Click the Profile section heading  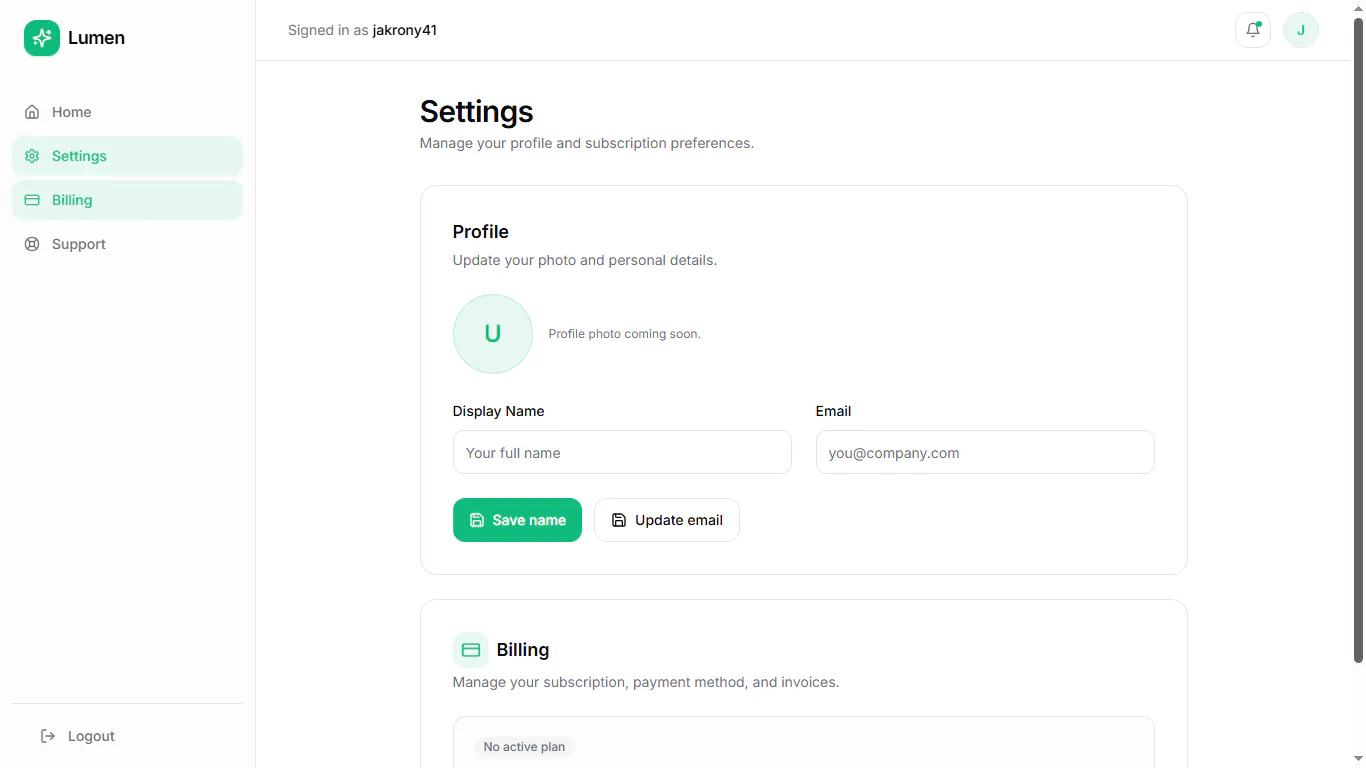(481, 232)
